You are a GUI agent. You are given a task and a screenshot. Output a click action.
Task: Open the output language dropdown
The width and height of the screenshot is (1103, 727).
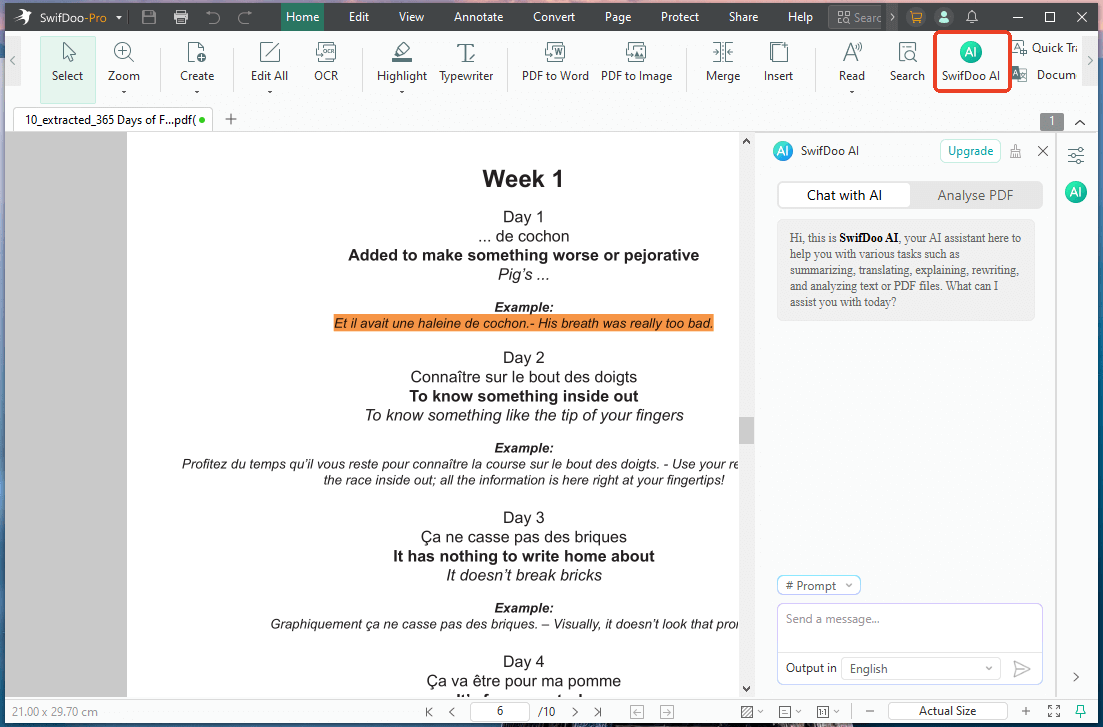(919, 668)
